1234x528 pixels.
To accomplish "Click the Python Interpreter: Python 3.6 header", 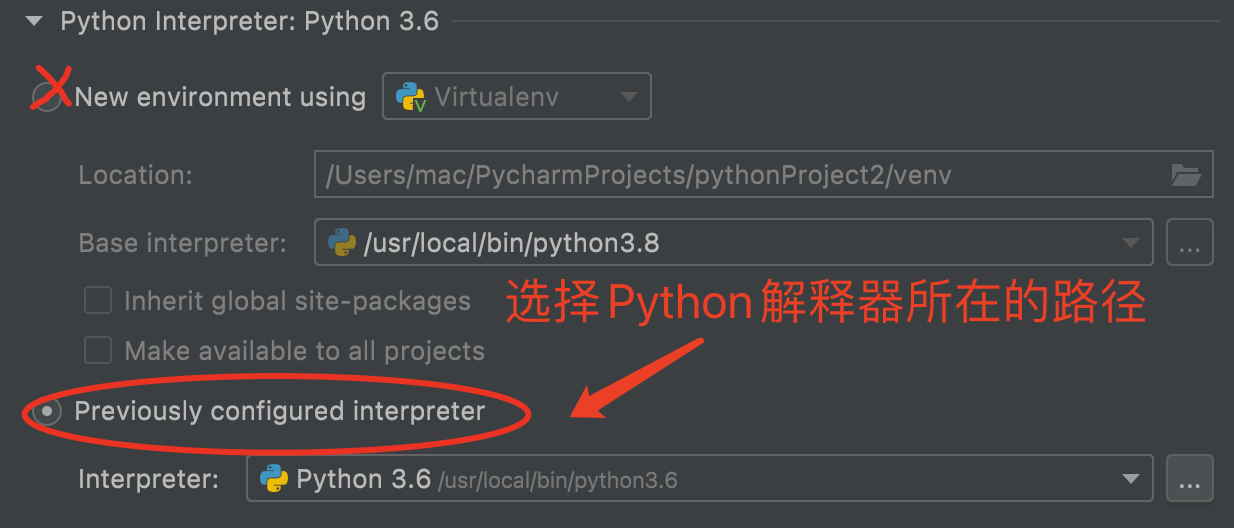I will coord(250,21).
